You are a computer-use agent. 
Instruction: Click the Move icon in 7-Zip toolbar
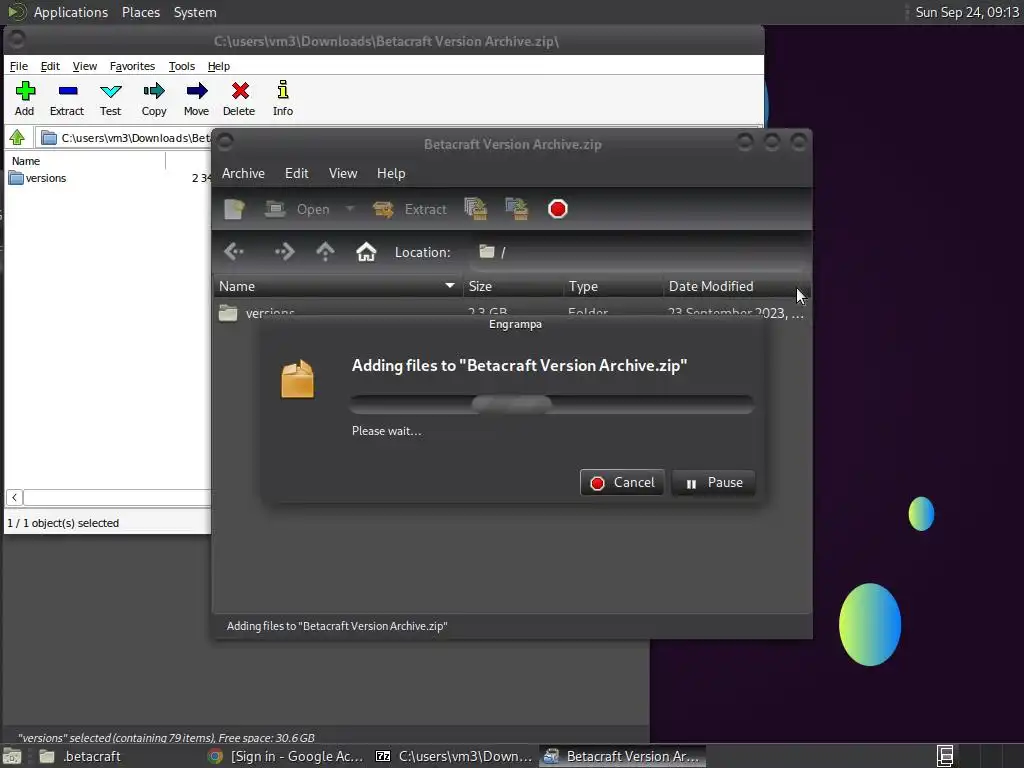click(x=197, y=99)
